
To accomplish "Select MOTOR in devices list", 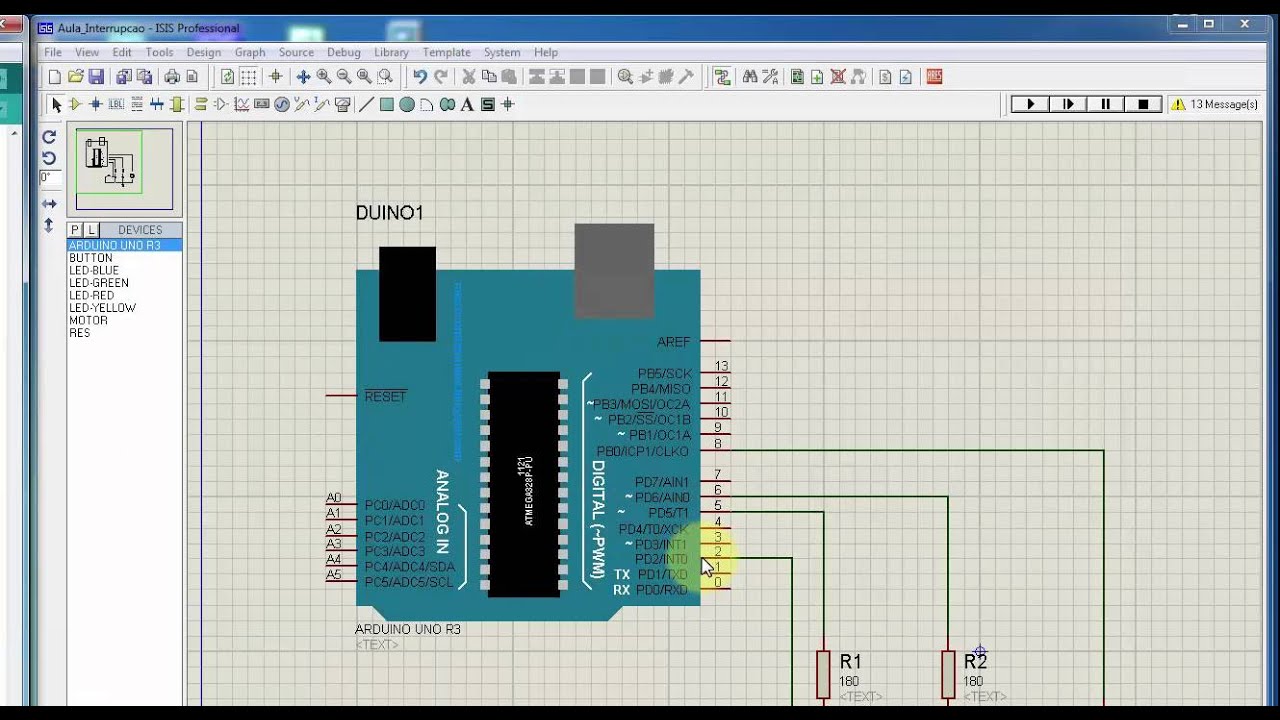I will [x=124, y=321].
